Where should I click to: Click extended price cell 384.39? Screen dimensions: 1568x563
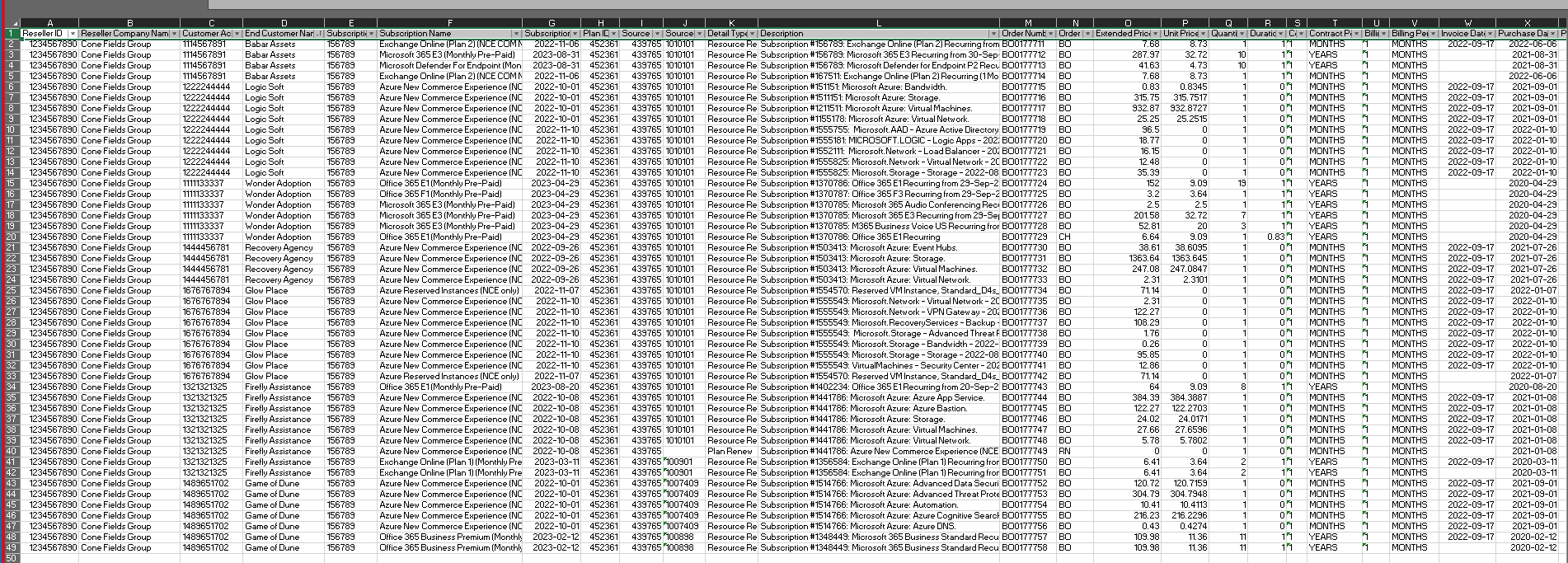(x=1128, y=397)
